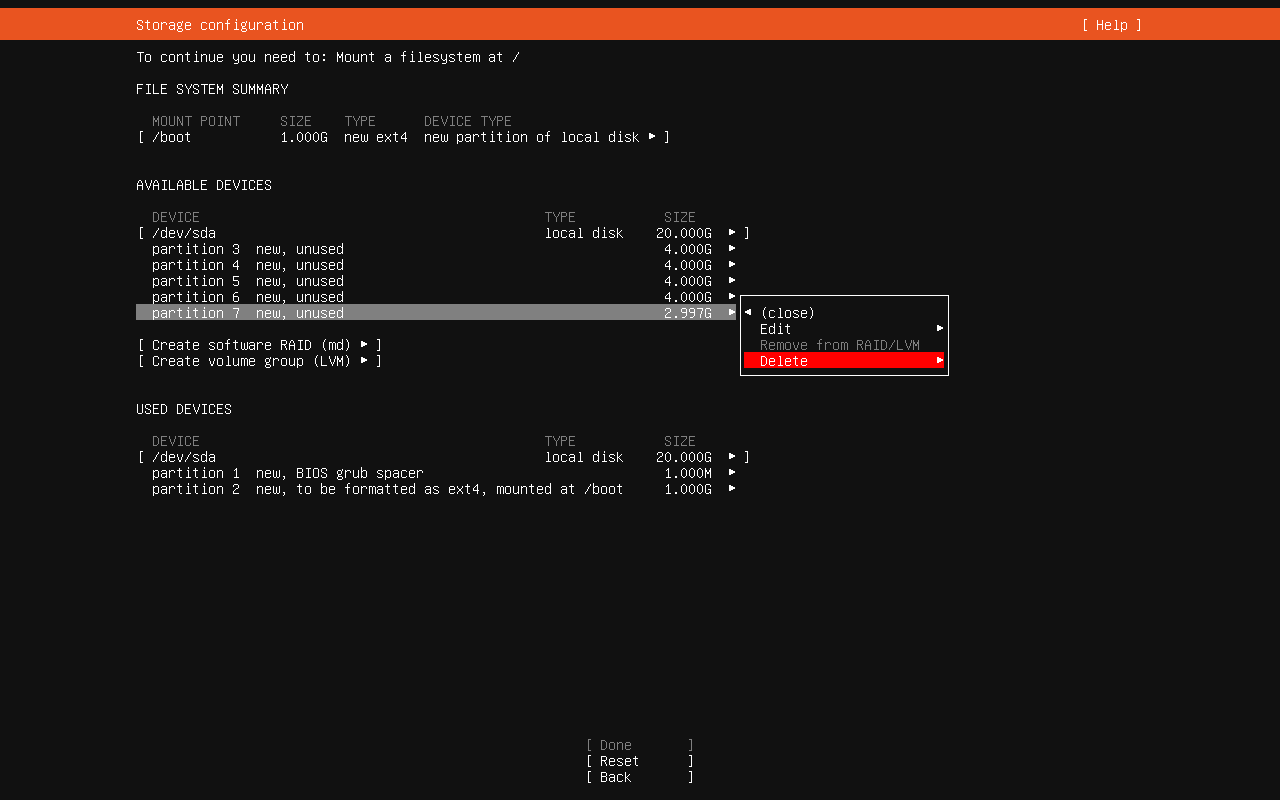Image resolution: width=1280 pixels, height=800 pixels.
Task: Click arrow next to partition 6 row
Action: 732,297
